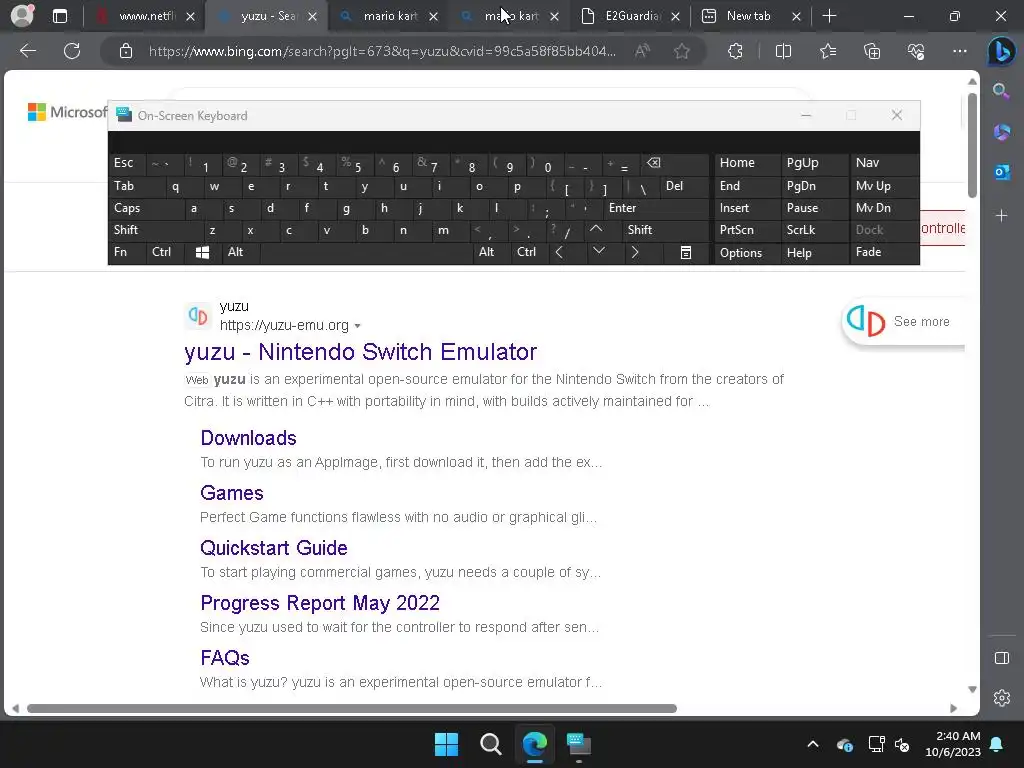Click the context menu key on keyboard
The image size is (1024, 768).
[686, 253]
